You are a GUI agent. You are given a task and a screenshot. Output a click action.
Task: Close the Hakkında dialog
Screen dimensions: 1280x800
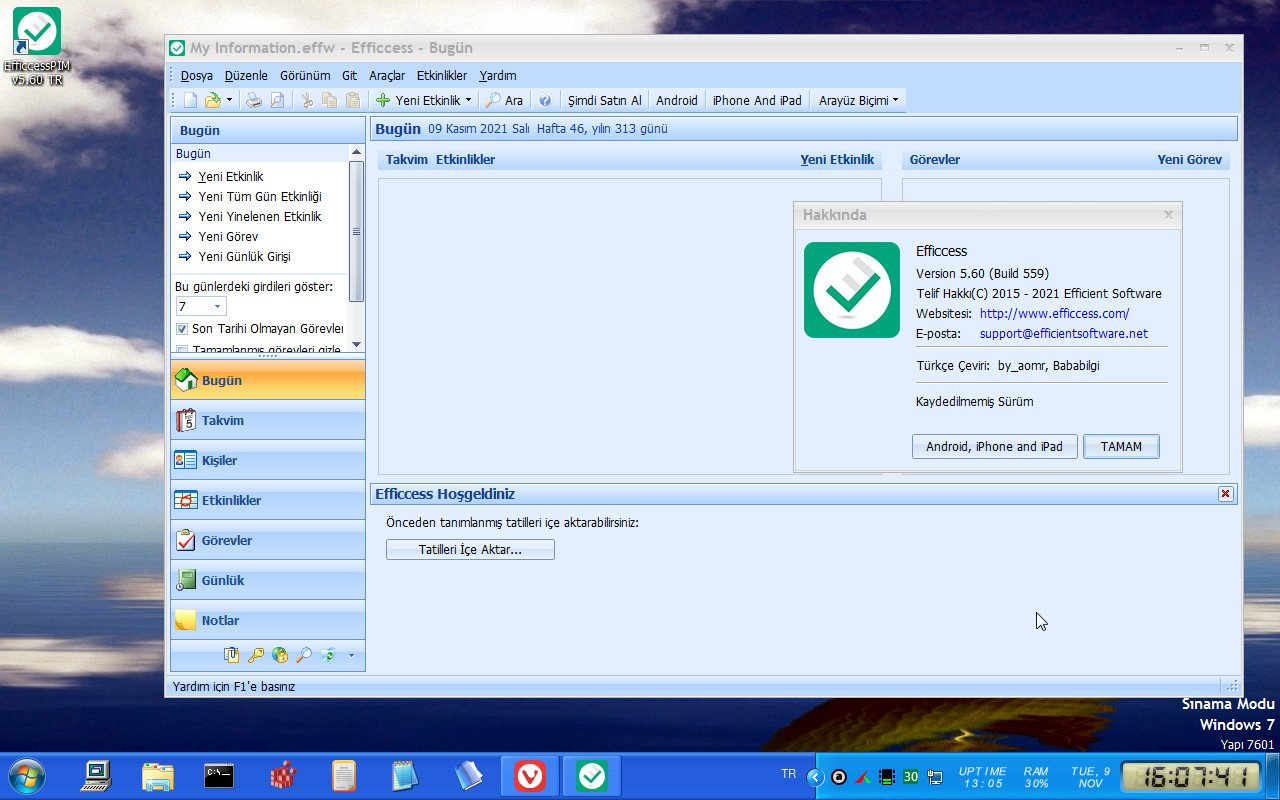tap(1168, 215)
